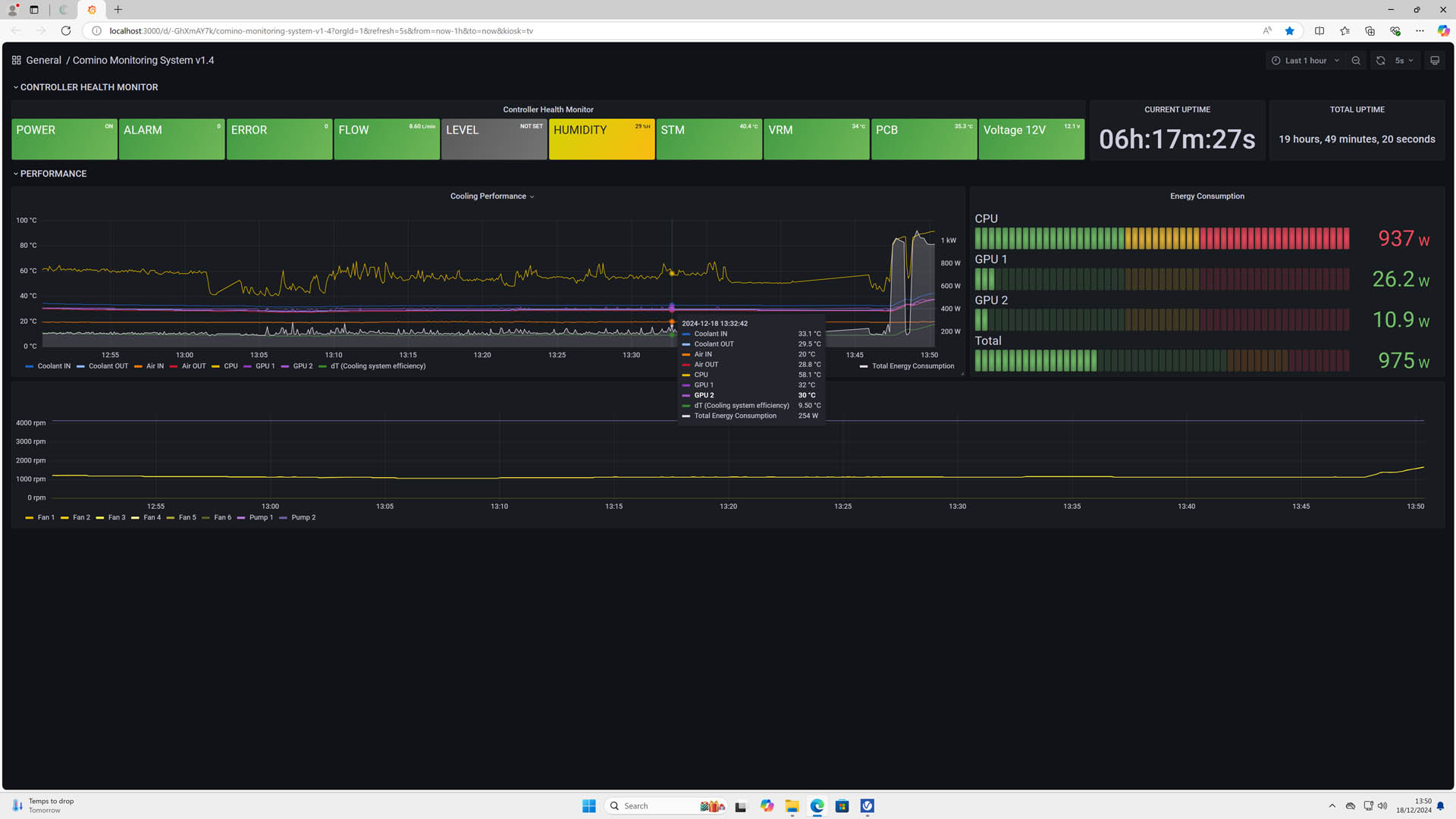Open the Windows Start menu
The width and height of the screenshot is (1456, 819).
point(588,806)
